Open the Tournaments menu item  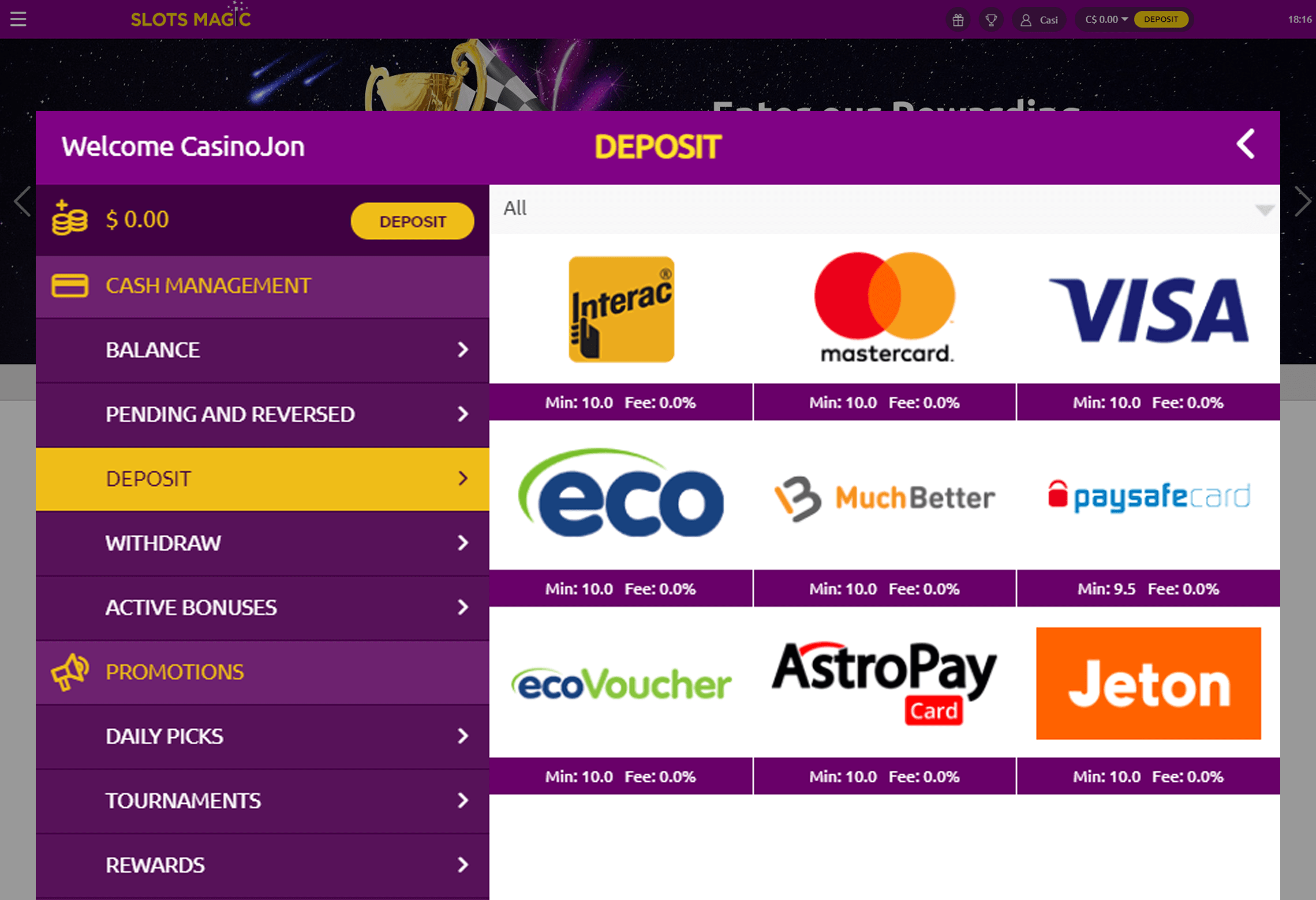coord(262,801)
